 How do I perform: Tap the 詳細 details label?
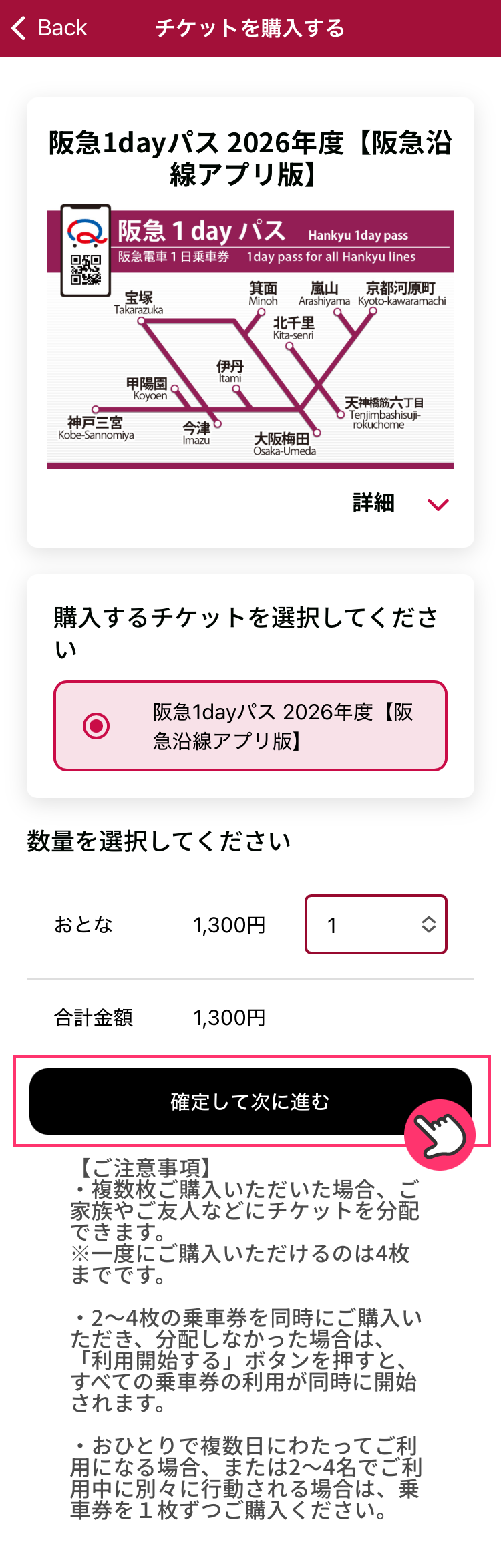[x=373, y=503]
